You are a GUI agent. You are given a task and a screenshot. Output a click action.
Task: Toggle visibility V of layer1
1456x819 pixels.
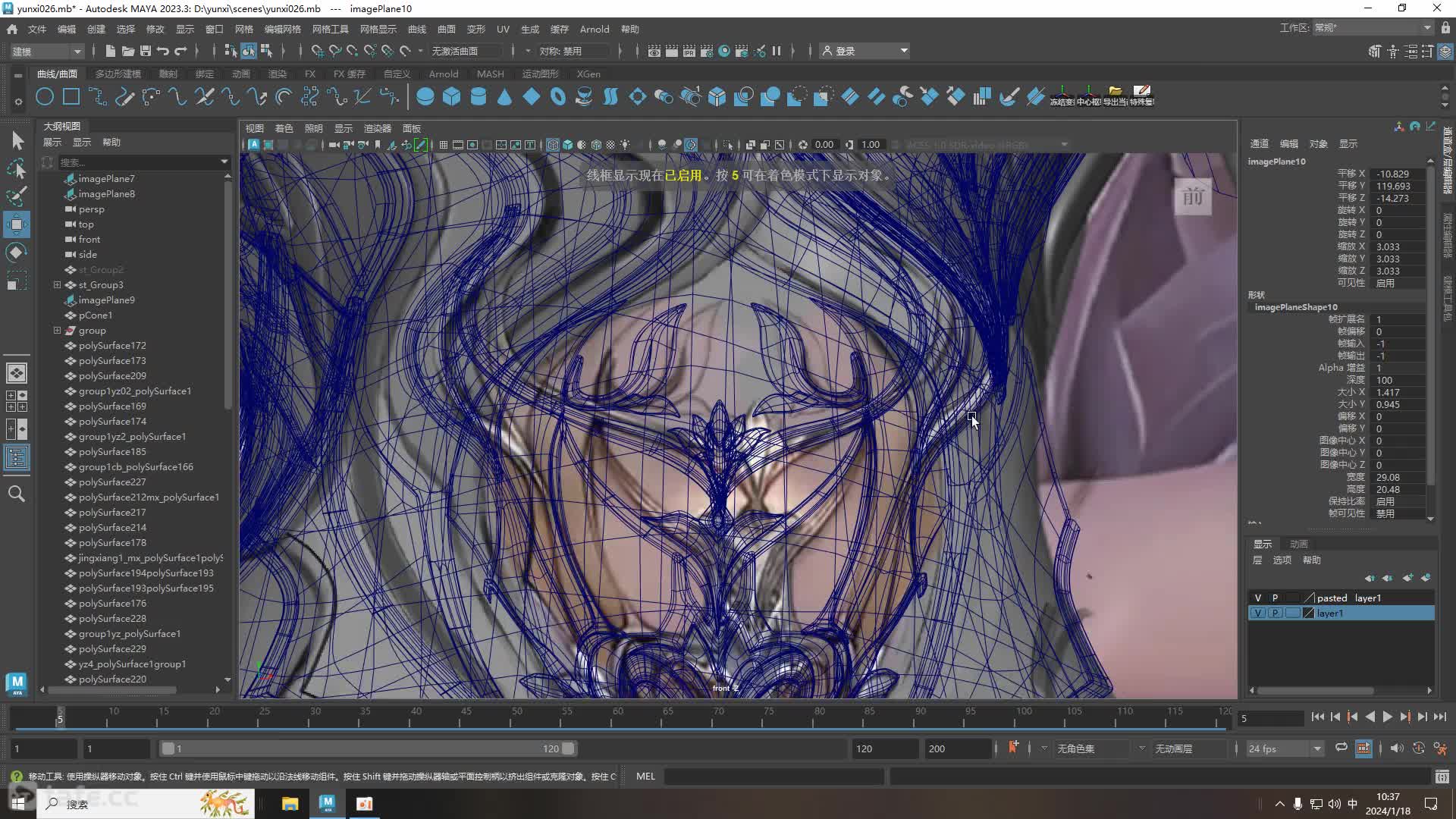[x=1258, y=613]
